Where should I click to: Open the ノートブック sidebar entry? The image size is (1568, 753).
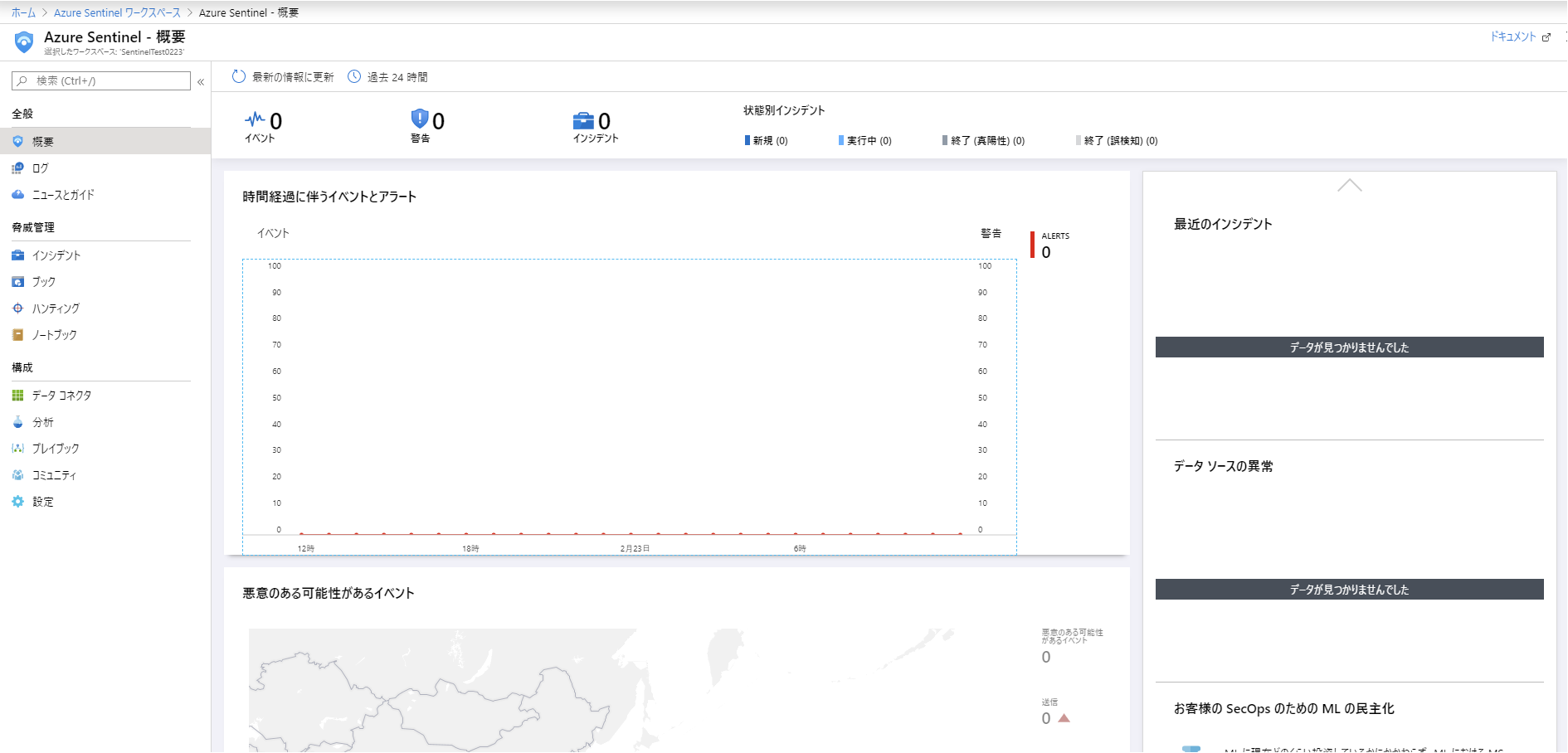pos(105,335)
